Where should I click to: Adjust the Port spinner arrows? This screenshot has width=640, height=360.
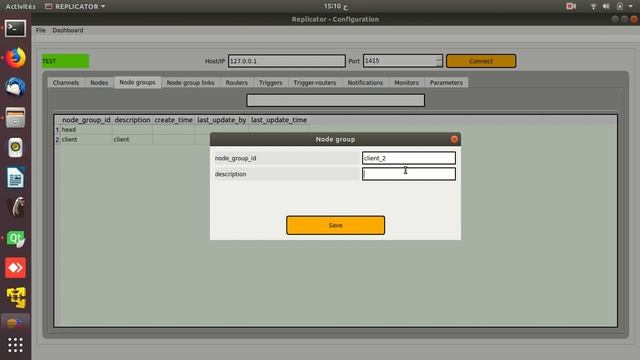(x=438, y=61)
